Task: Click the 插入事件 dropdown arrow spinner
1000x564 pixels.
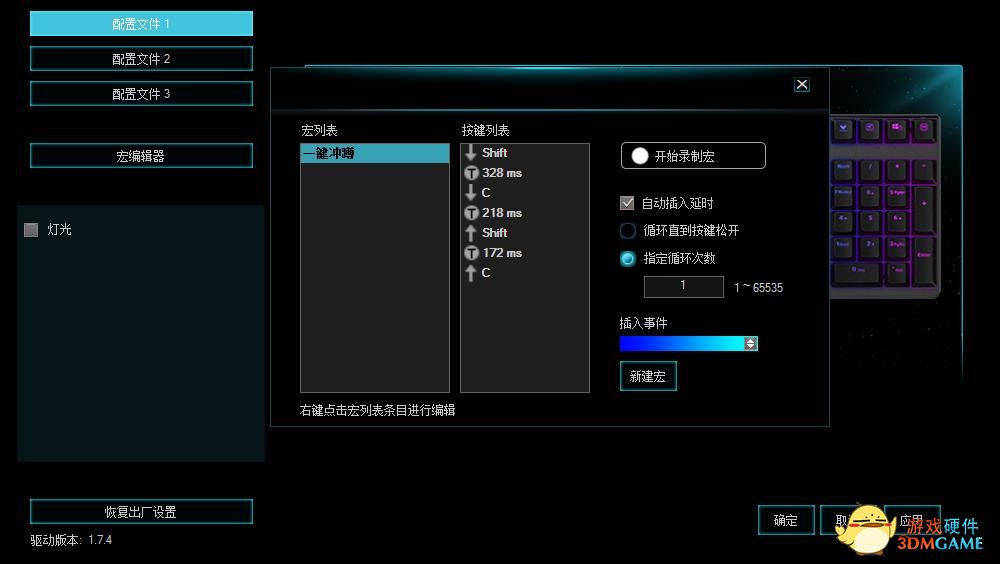Action: [751, 343]
